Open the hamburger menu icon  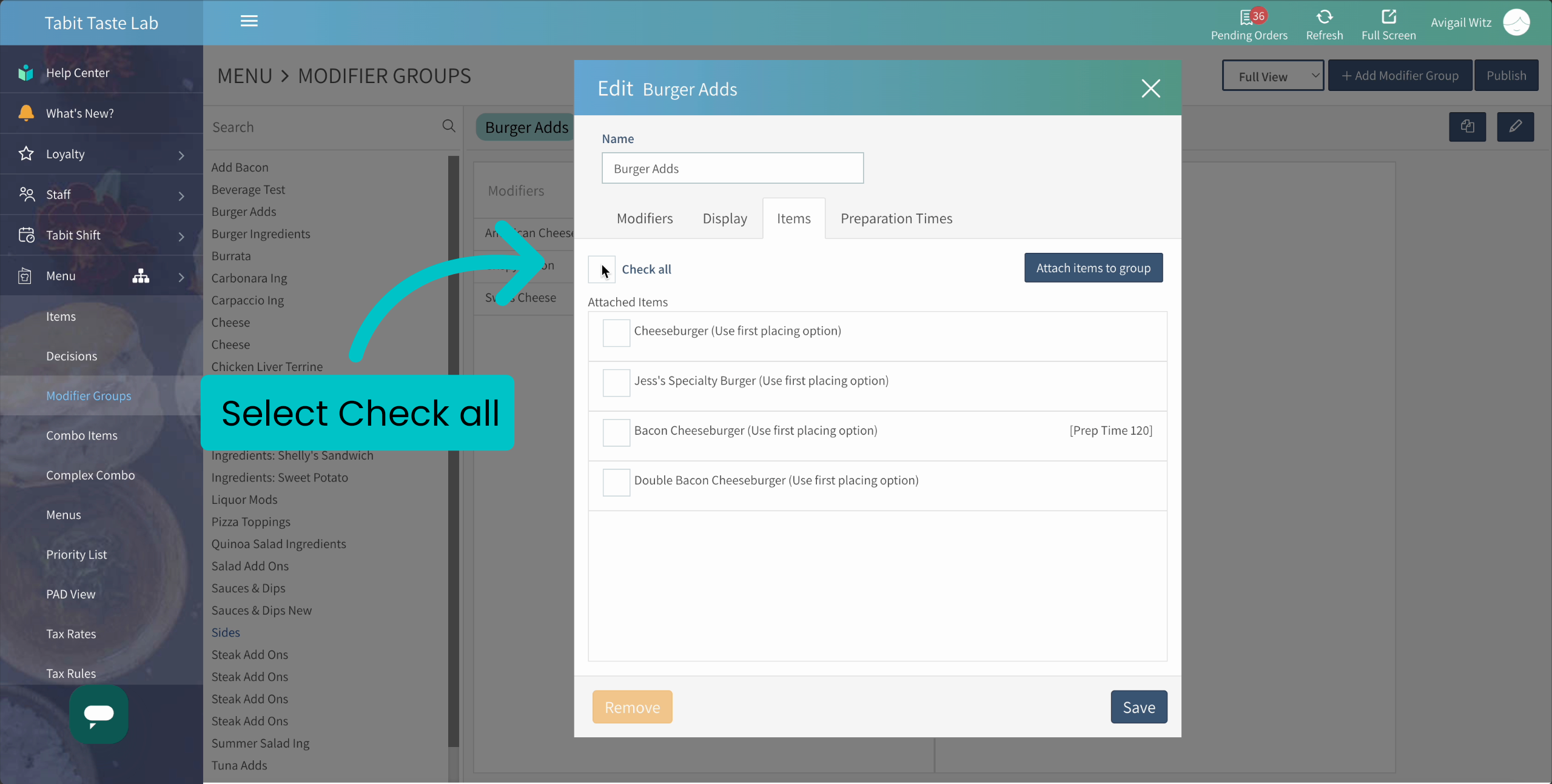249,21
